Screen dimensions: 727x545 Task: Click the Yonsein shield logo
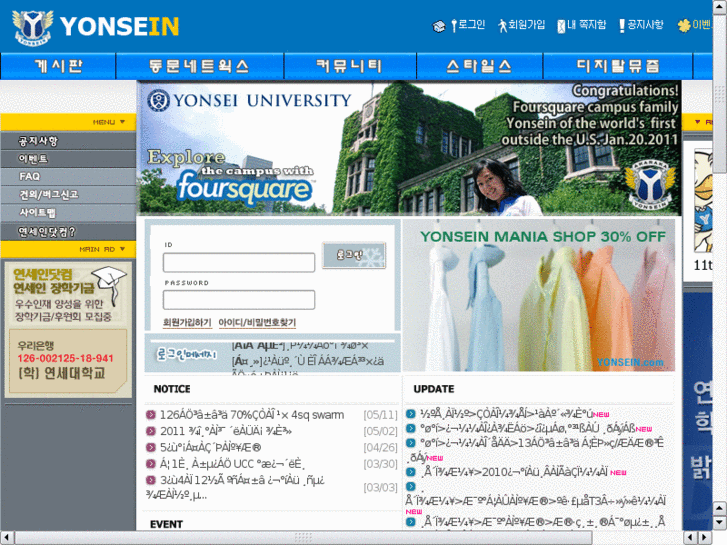pos(32,27)
